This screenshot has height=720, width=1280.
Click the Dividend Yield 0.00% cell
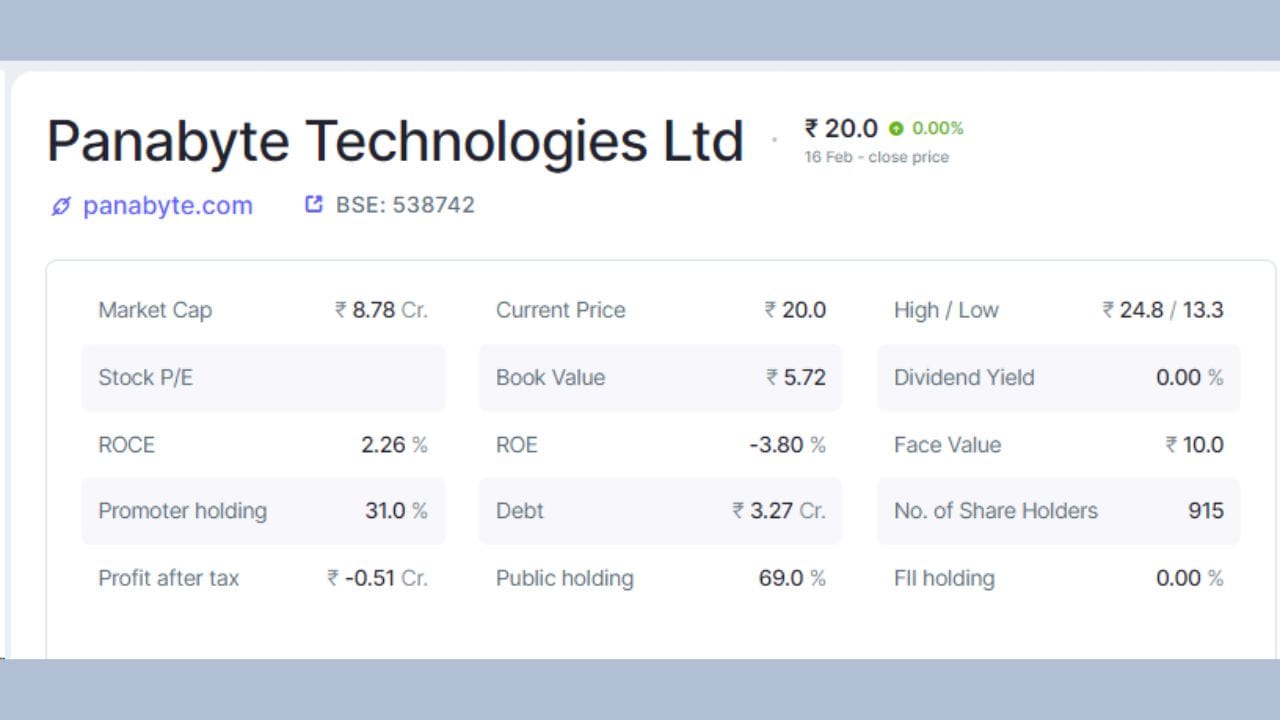pyautogui.click(x=1058, y=378)
